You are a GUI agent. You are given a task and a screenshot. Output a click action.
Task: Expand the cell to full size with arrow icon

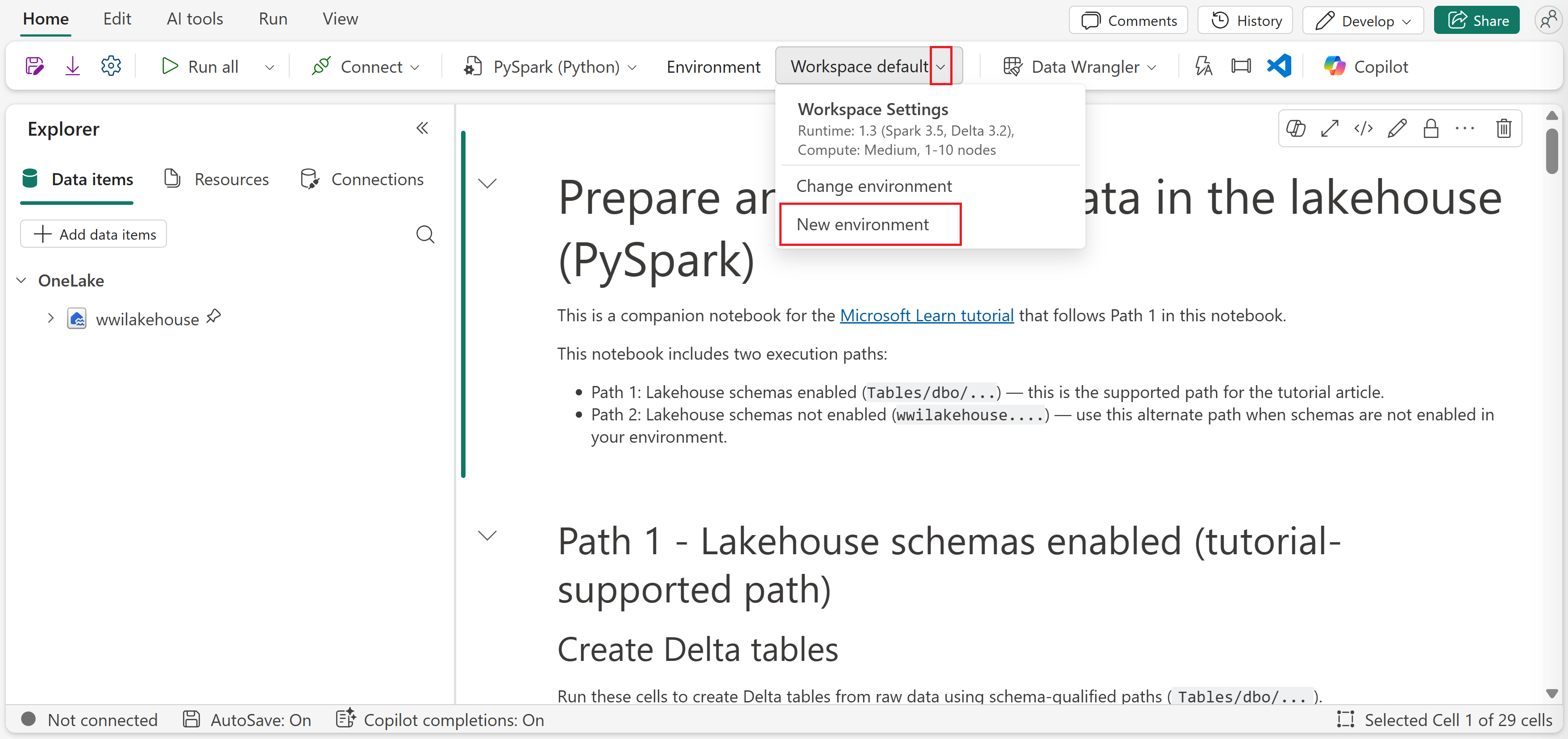(1329, 129)
